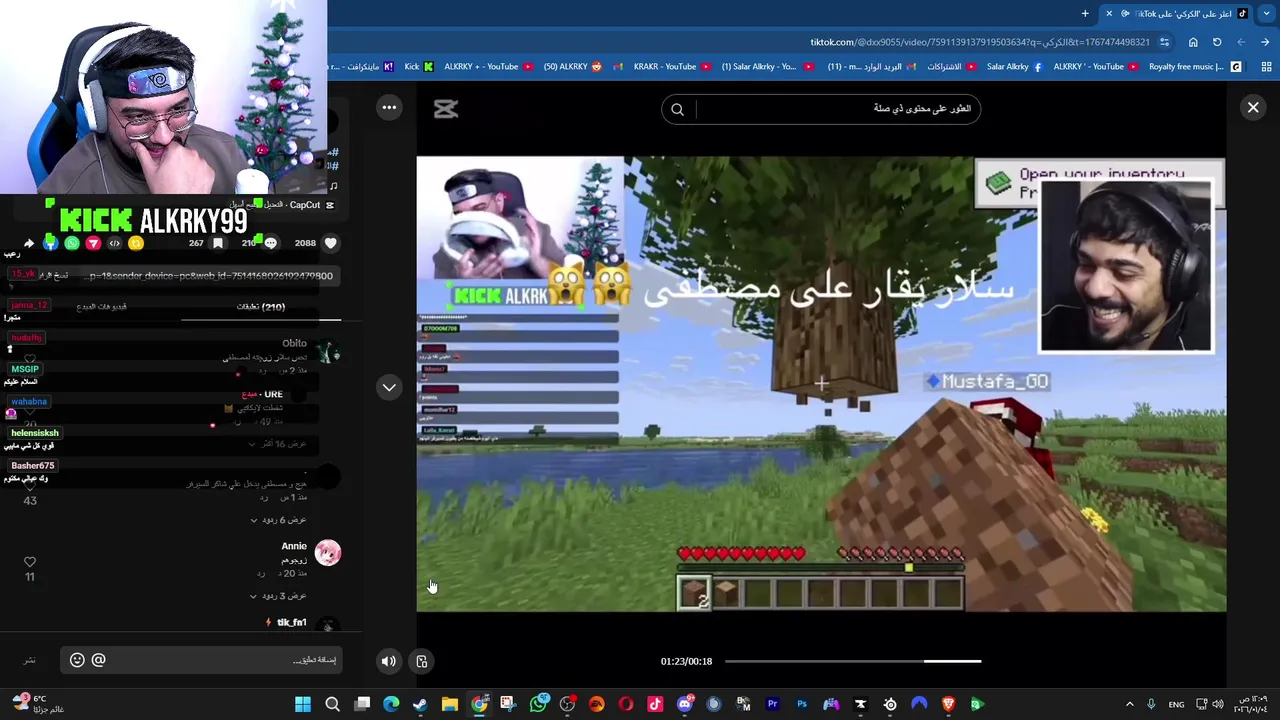The width and height of the screenshot is (1280, 720).
Task: Expand 3 replies under Annie's comment
Action: pyautogui.click(x=279, y=596)
